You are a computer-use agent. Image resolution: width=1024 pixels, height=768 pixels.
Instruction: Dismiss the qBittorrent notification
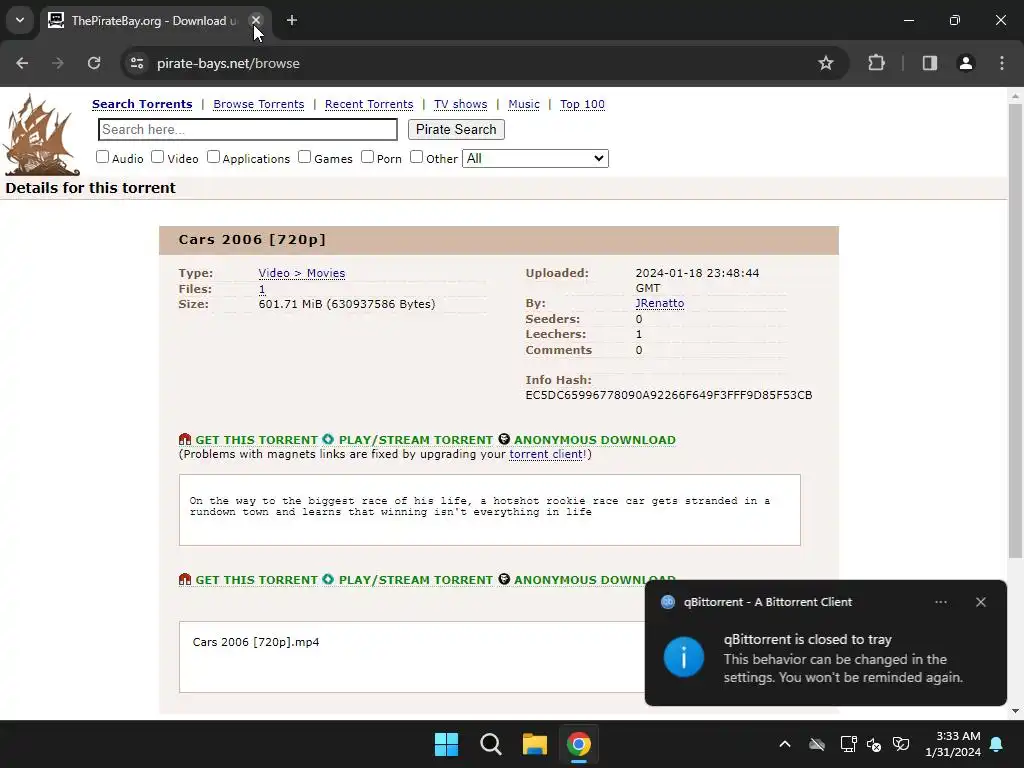(980, 602)
